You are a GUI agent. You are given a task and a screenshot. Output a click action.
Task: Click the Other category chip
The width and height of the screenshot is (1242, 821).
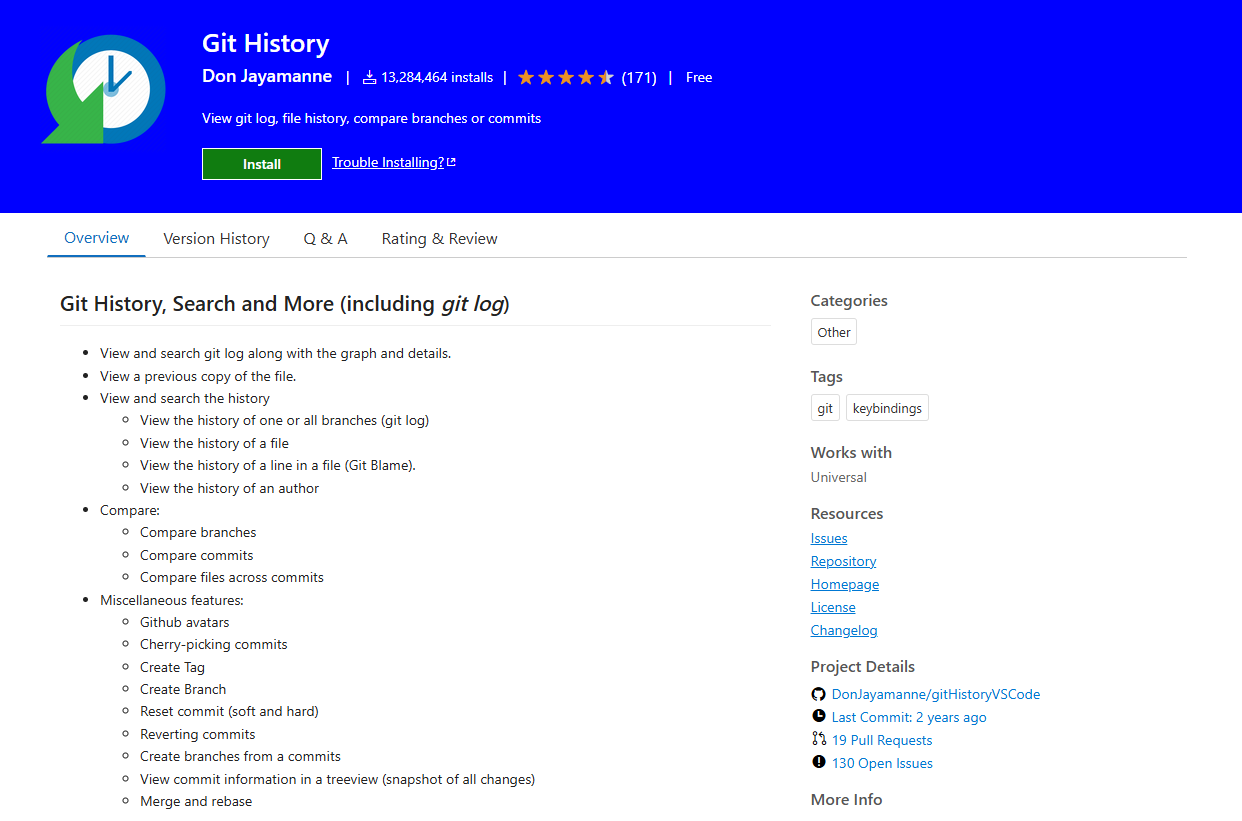tap(834, 332)
